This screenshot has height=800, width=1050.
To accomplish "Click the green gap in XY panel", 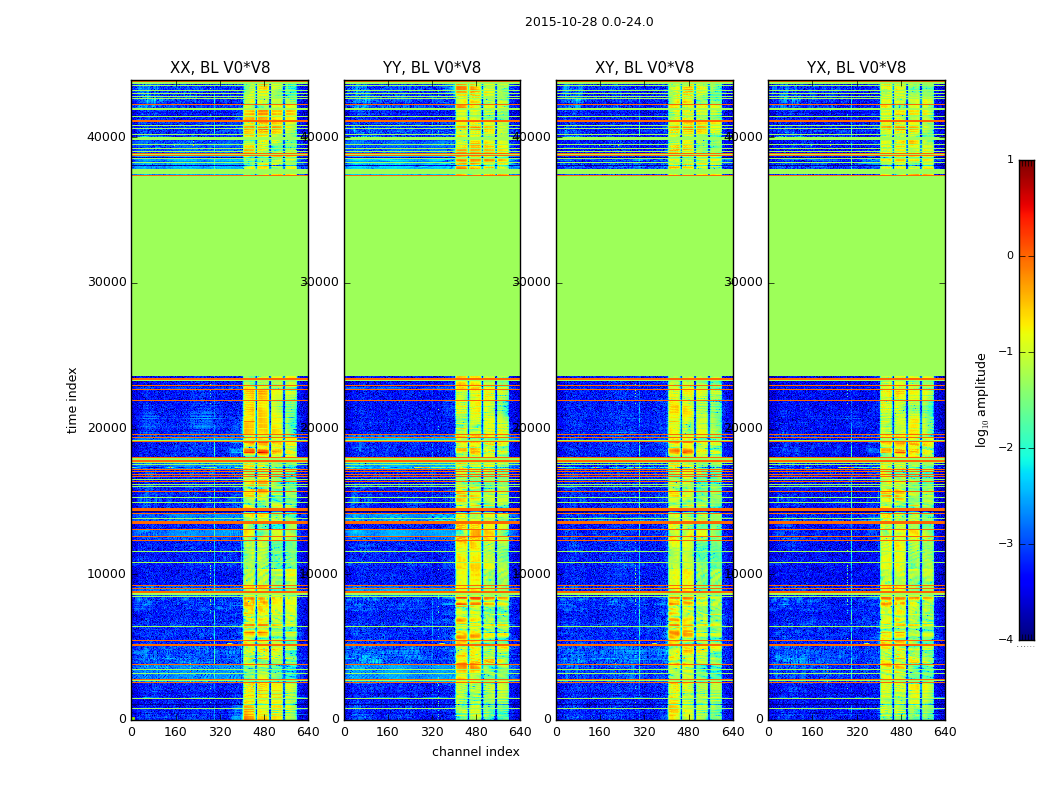I will [644, 276].
